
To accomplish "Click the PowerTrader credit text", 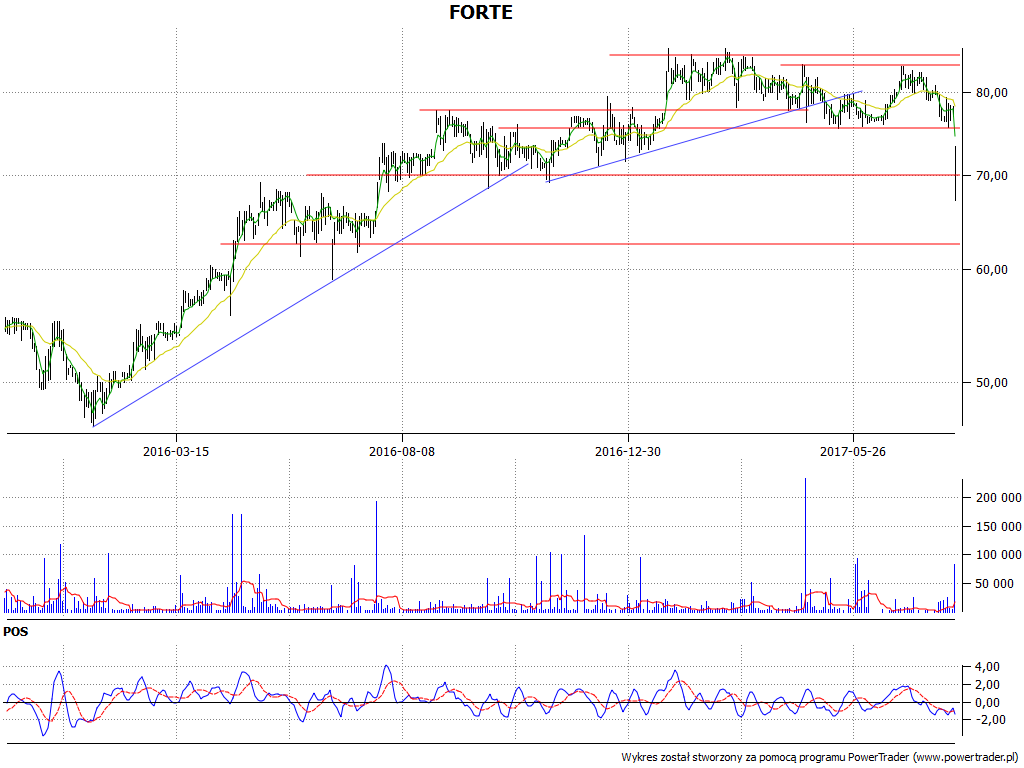I will point(820,758).
